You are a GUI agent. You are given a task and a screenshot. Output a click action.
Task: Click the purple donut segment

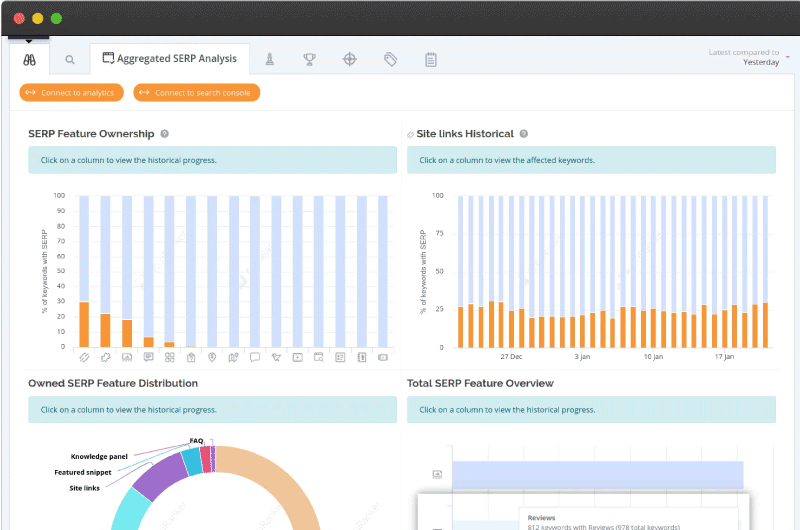pos(161,476)
